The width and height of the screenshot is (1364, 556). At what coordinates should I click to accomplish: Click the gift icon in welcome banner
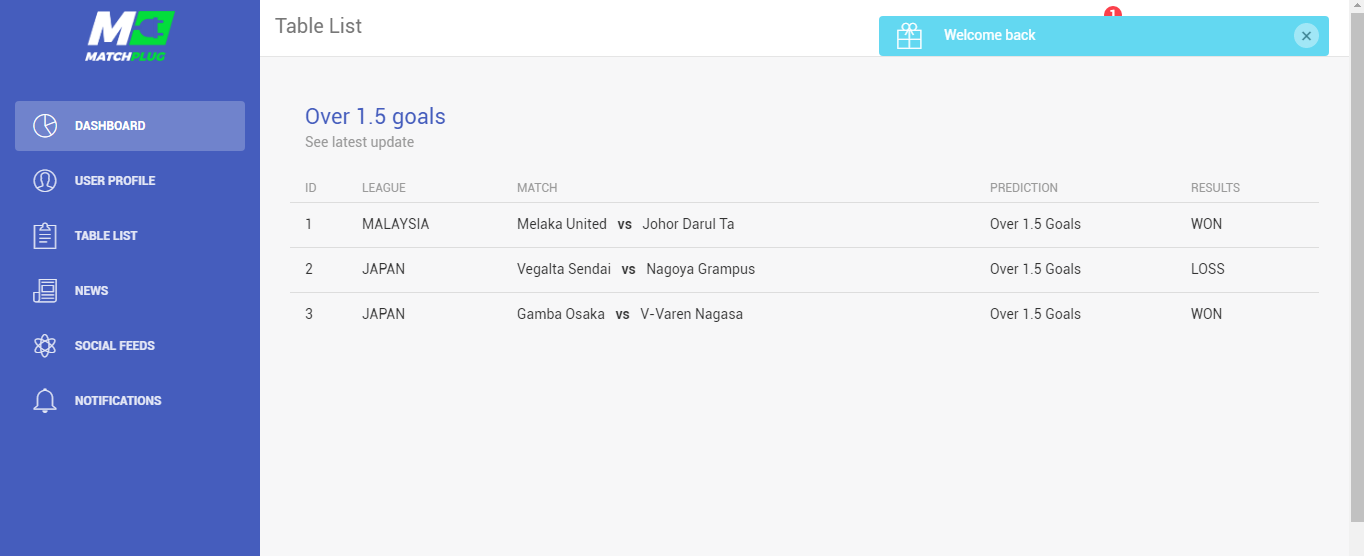coord(909,36)
